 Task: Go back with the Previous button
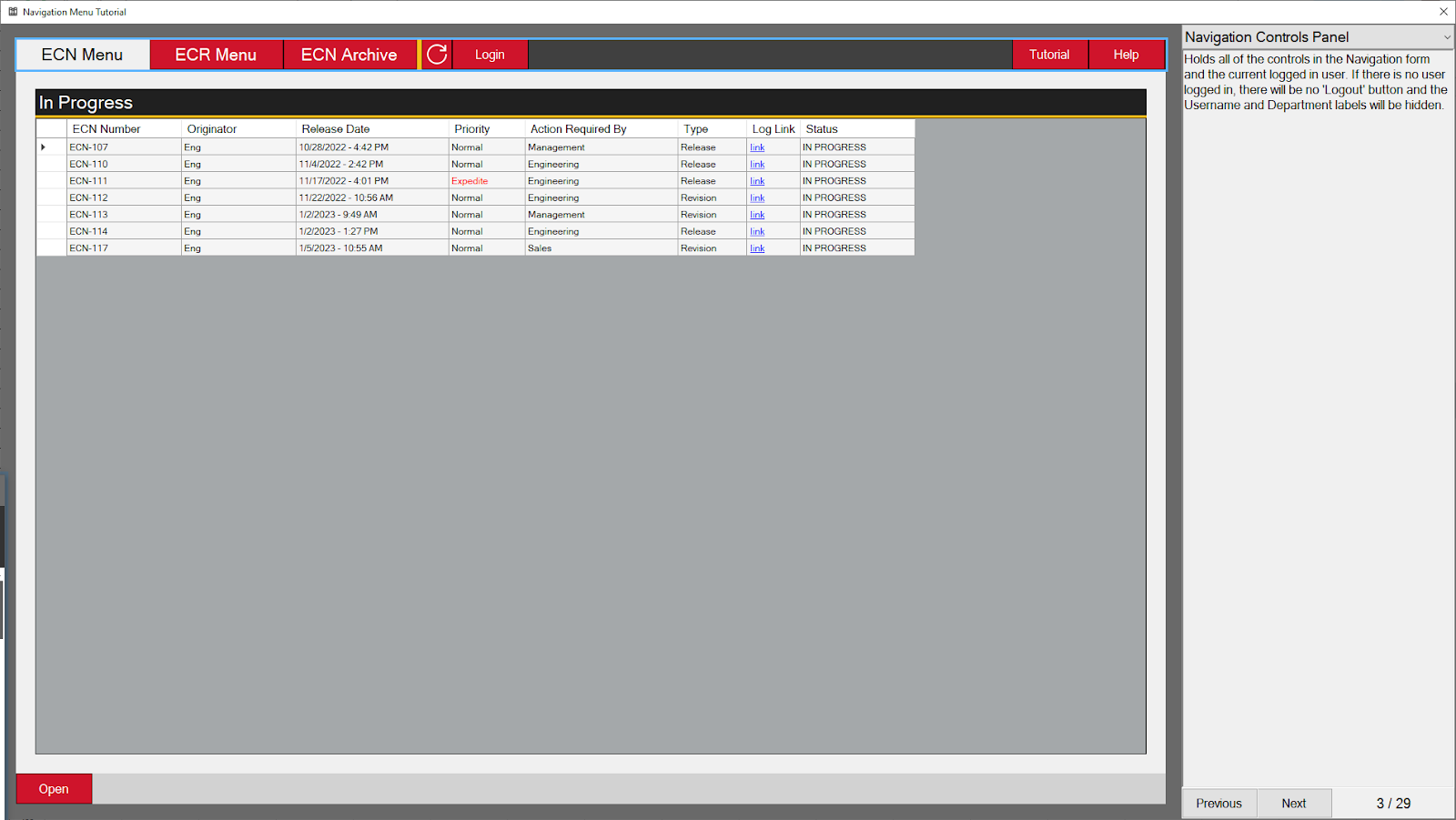pos(1218,804)
